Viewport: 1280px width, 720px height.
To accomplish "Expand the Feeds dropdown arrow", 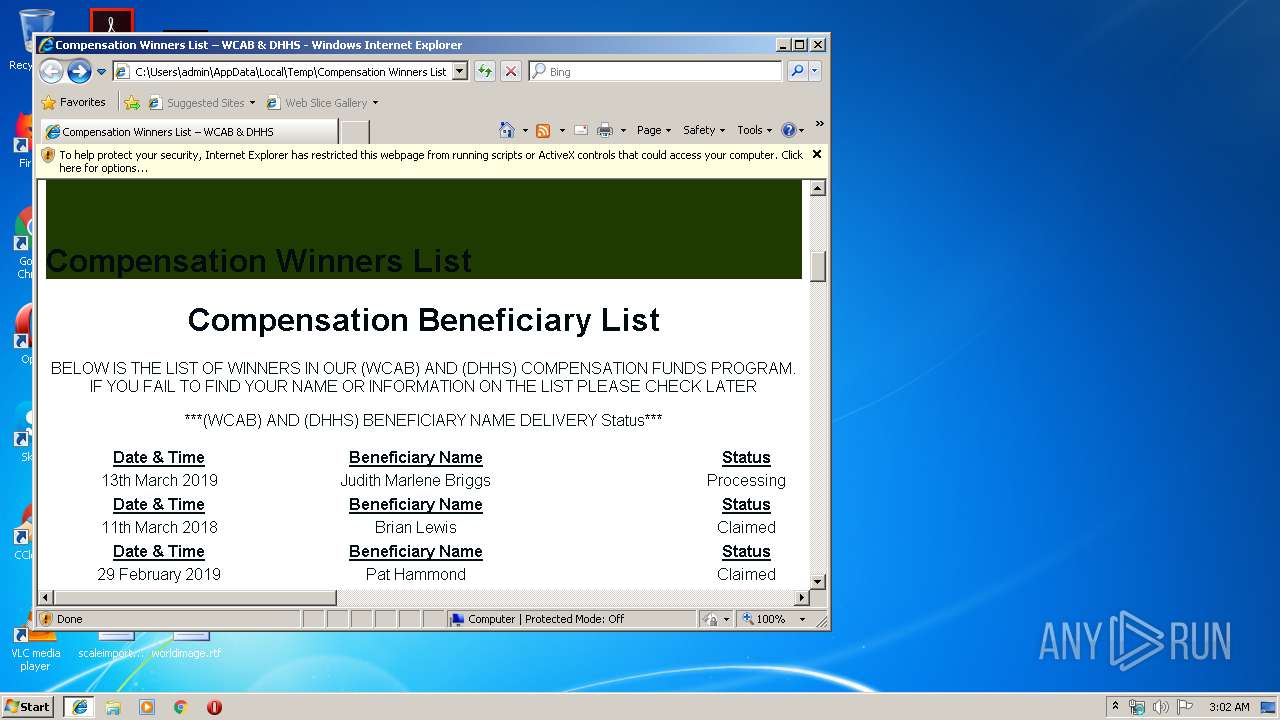I will click(562, 130).
